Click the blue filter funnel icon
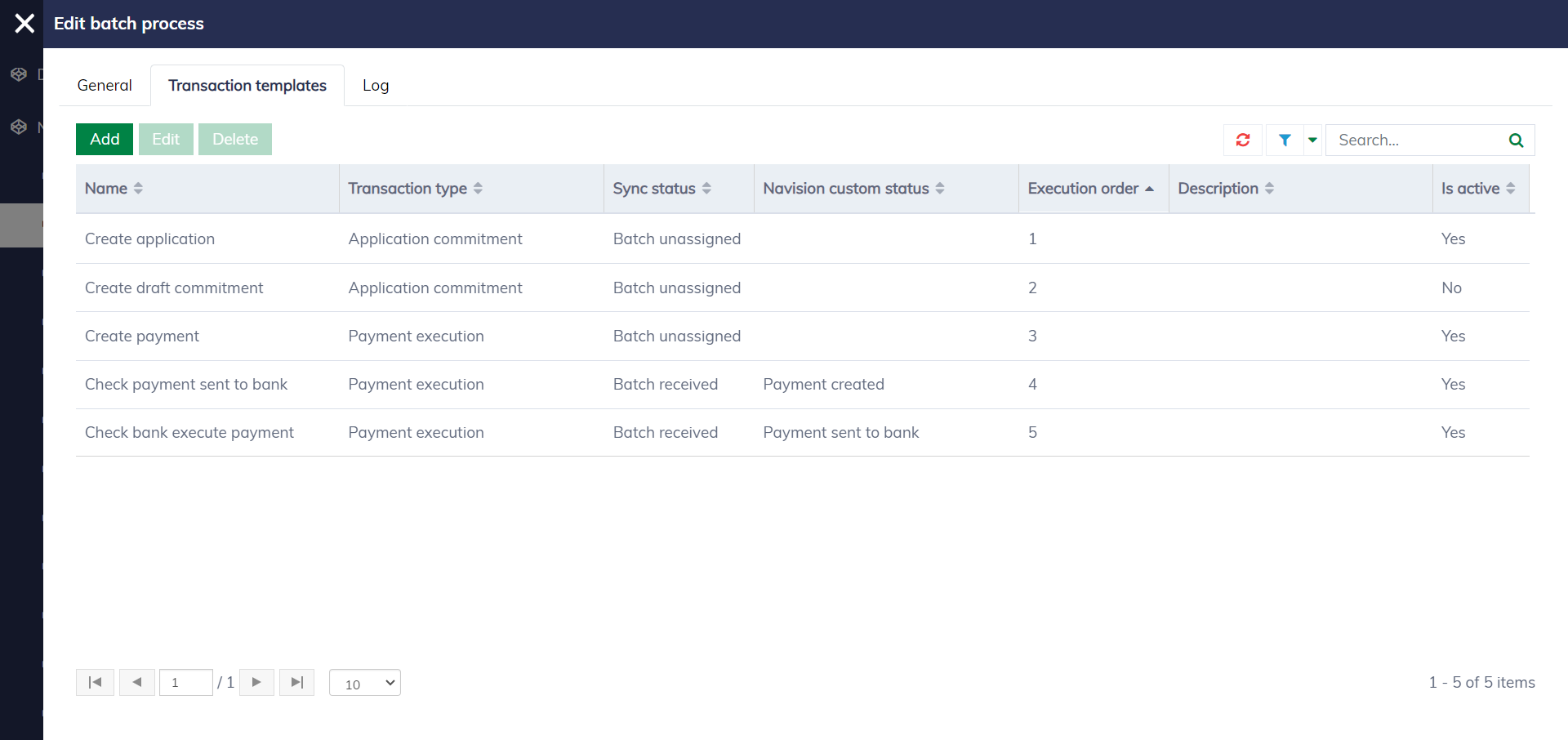This screenshot has height=740, width=1568. [1285, 140]
